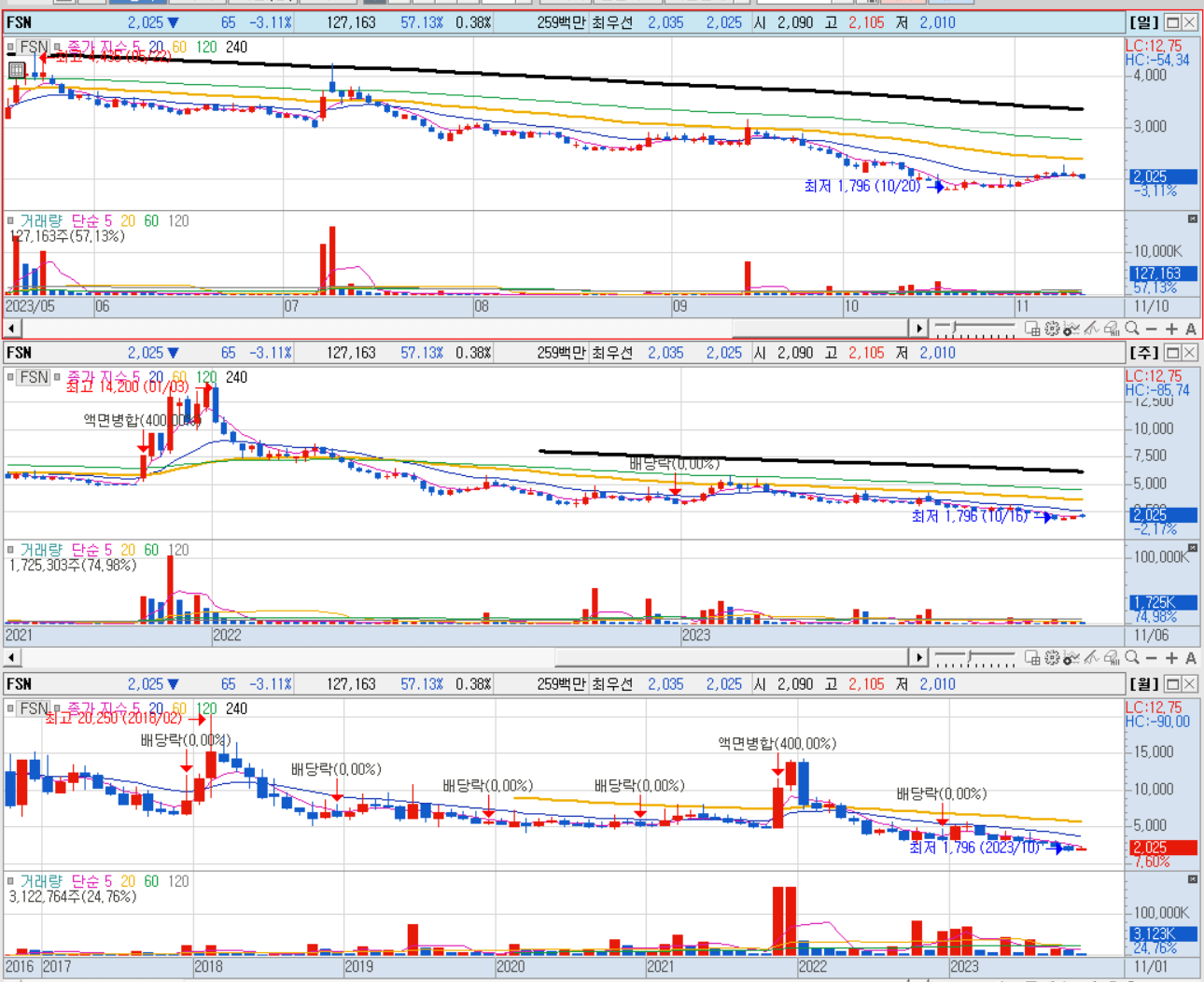Screen dimensions: 1204x982
Task: Click the FSN series label on weekly chart
Action: pyautogui.click(x=34, y=377)
